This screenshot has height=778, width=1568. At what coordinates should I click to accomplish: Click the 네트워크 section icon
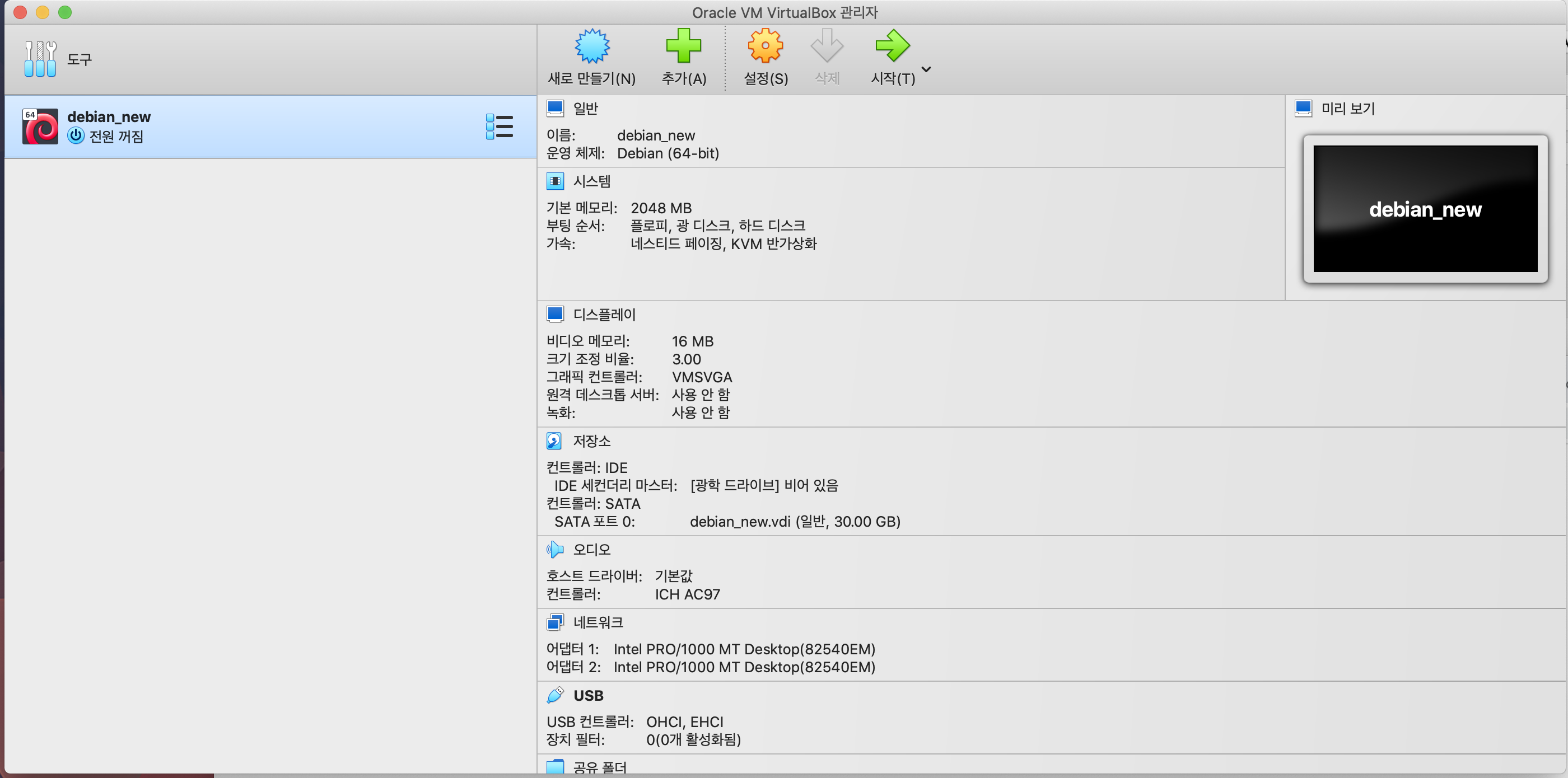pyautogui.click(x=555, y=622)
